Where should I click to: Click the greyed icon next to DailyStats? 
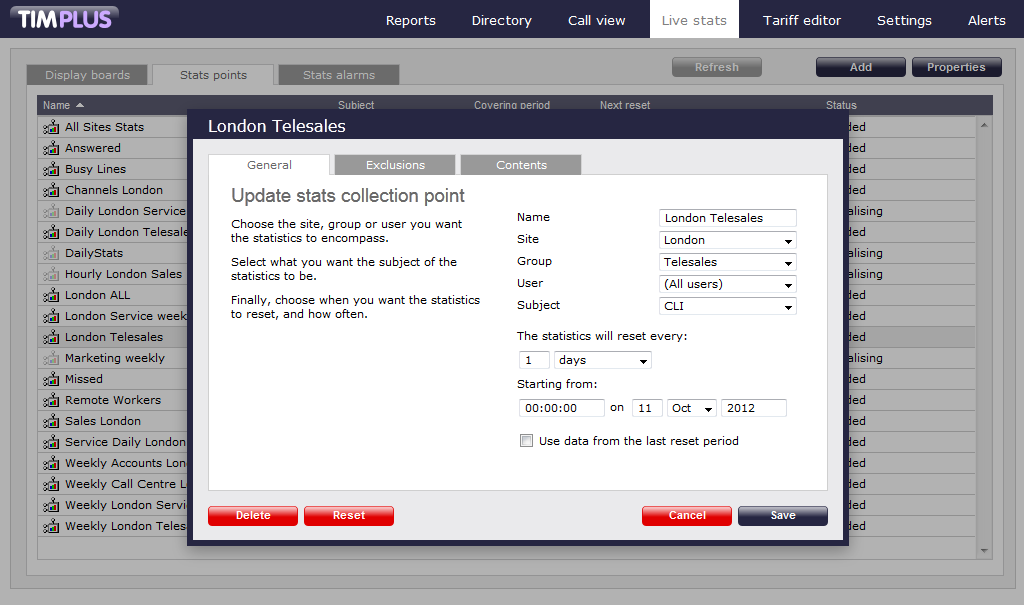[x=51, y=253]
